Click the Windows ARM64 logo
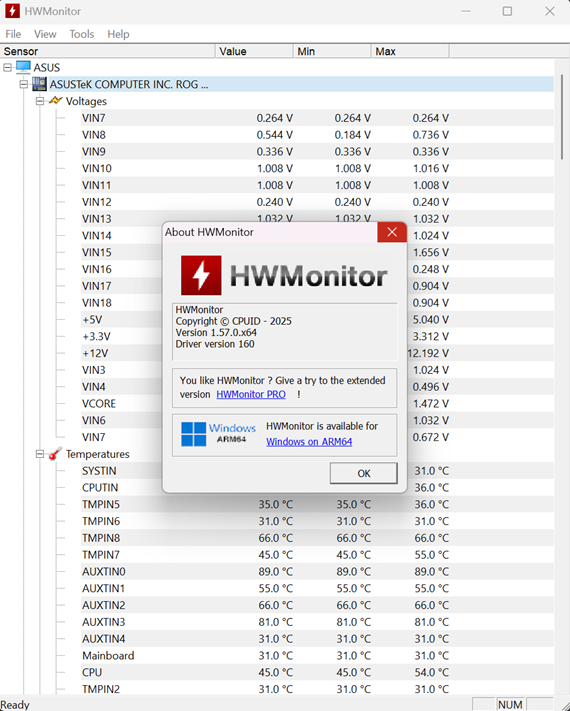The height and width of the screenshot is (711, 570). tap(218, 433)
